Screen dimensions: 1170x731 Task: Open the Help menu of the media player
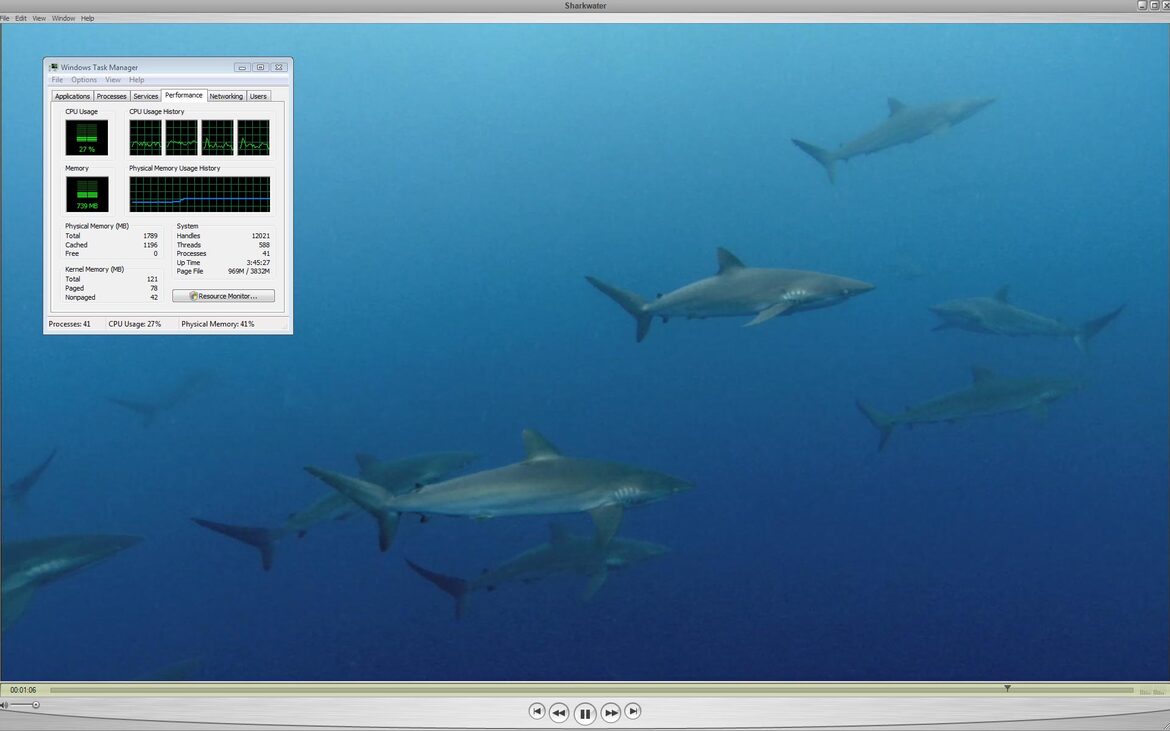click(x=87, y=18)
